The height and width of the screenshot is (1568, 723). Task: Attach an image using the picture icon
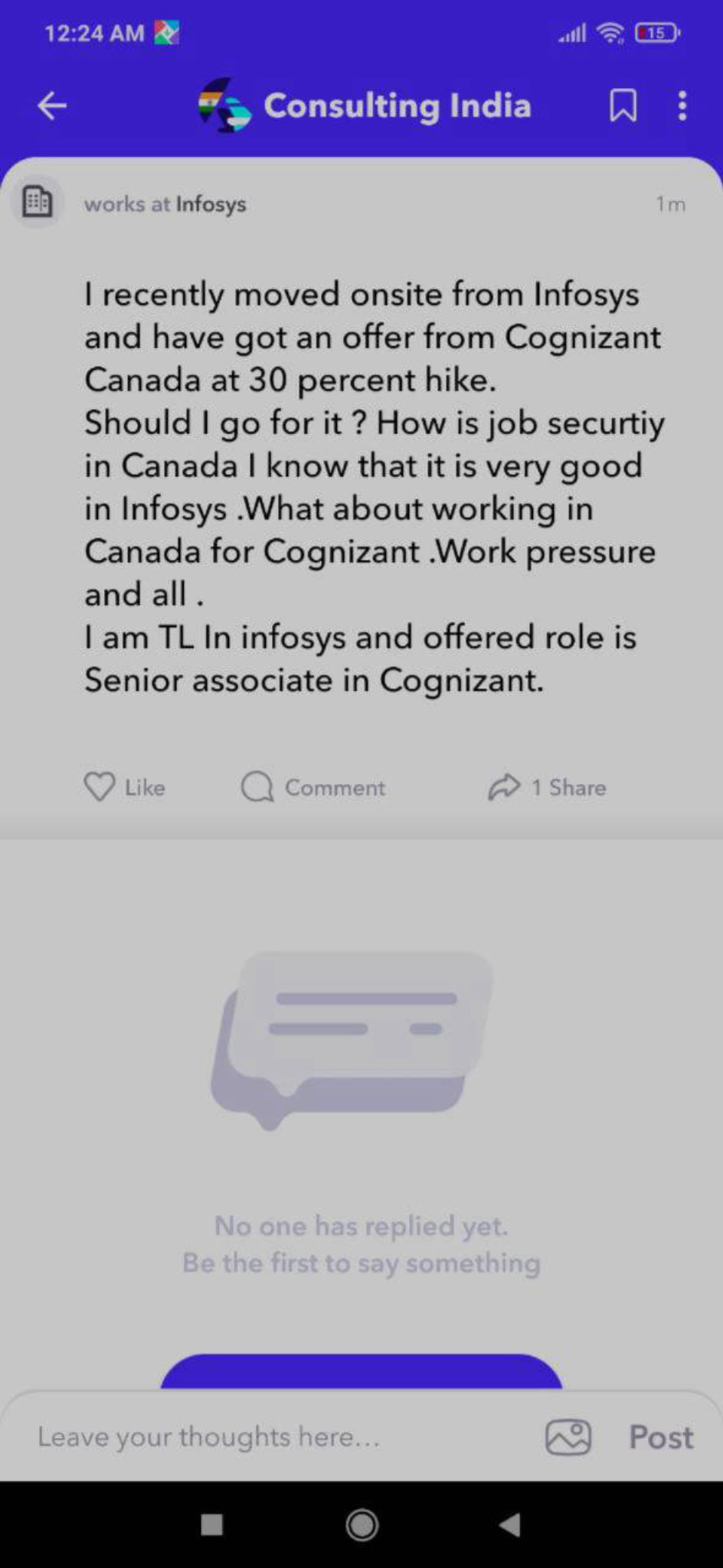[568, 1437]
